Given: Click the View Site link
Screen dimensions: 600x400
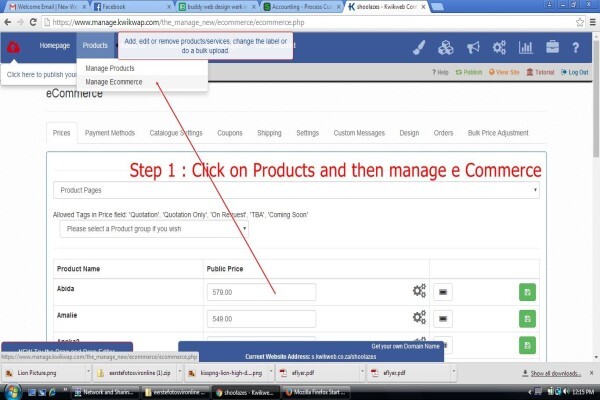Looking at the screenshot, I should pyautogui.click(x=504, y=72).
